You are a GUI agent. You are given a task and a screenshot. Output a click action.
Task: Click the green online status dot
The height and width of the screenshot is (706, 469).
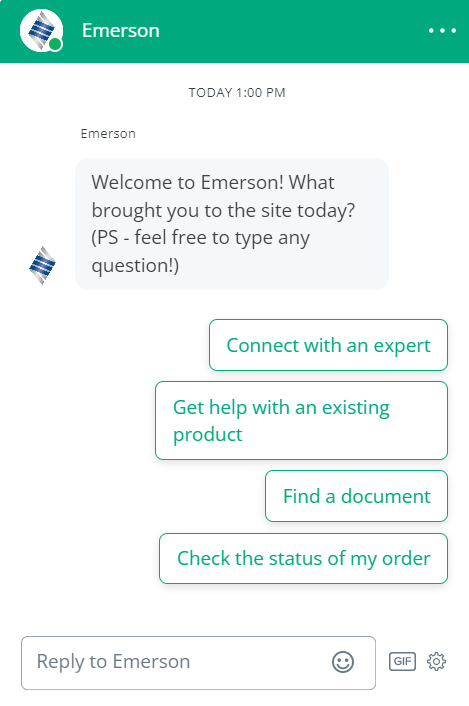[x=55, y=45]
